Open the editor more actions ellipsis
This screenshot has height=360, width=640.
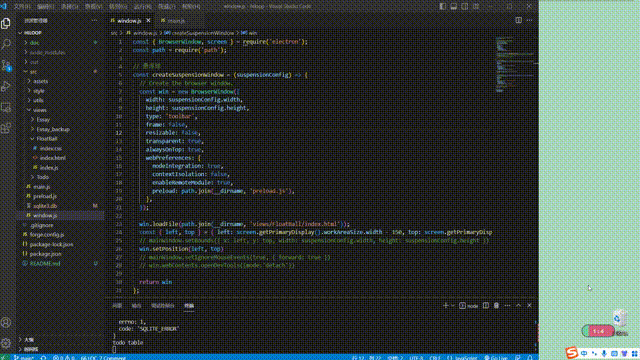pyautogui.click(x=529, y=20)
